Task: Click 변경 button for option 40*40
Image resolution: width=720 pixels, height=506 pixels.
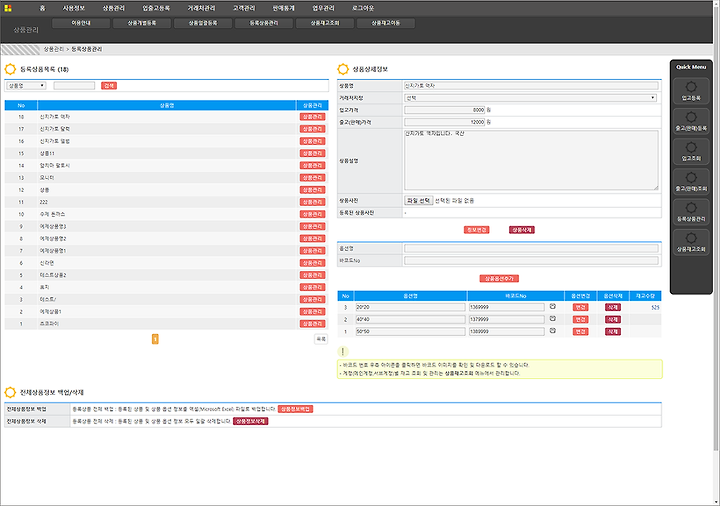Action: click(580, 319)
